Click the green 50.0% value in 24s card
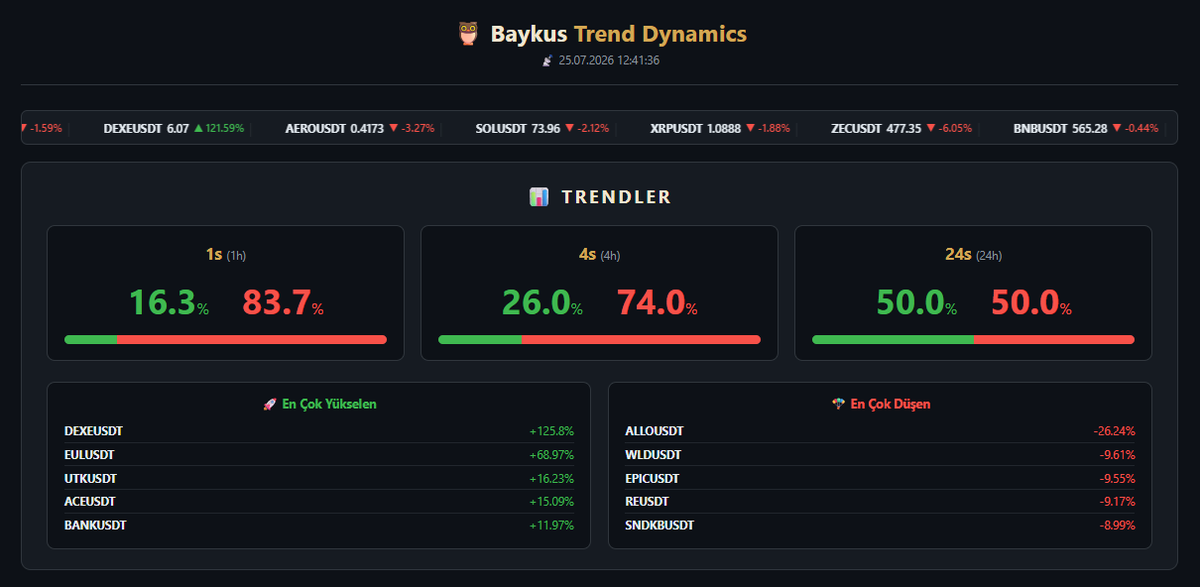Image resolution: width=1200 pixels, height=587 pixels. click(916, 302)
